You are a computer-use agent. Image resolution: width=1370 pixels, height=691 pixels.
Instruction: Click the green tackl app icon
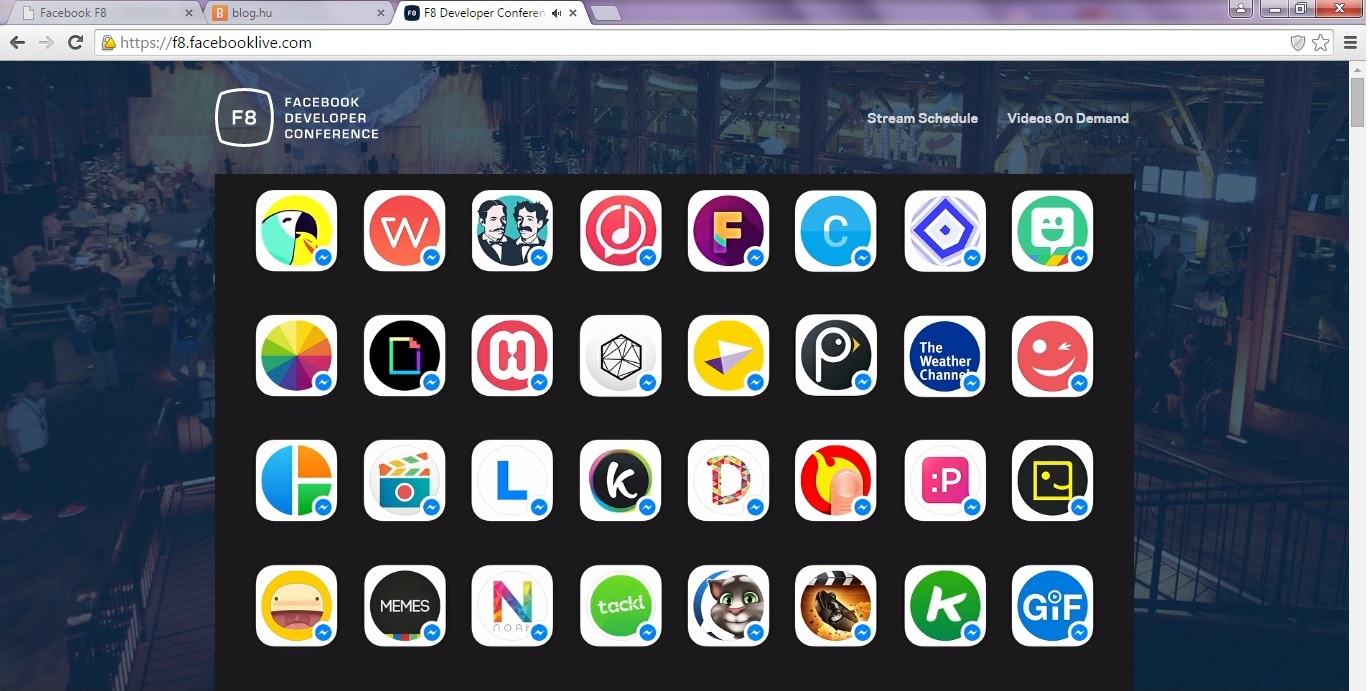click(x=620, y=606)
